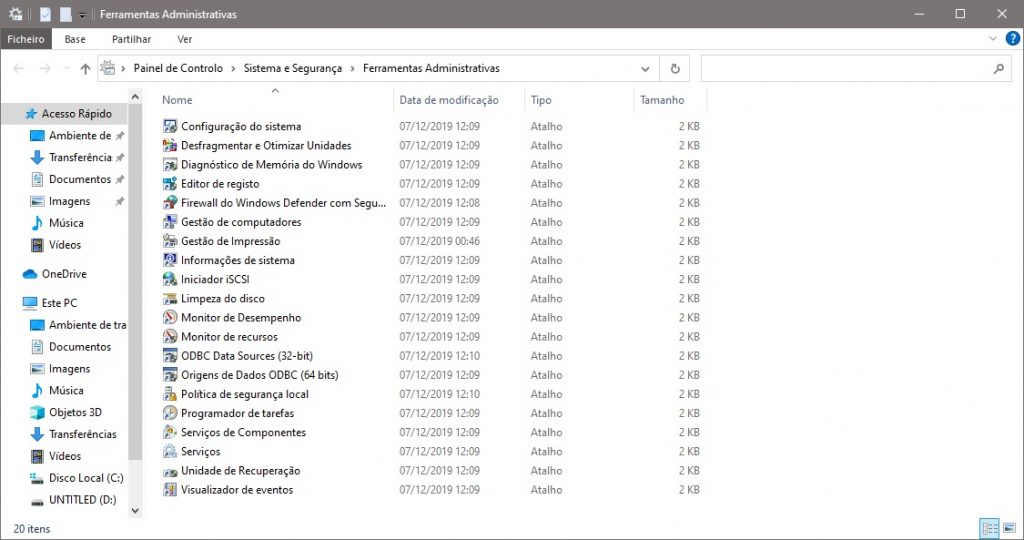Expand breadcrumb arrow after Painel de Controlo
Viewport: 1024px width, 540px height.
click(233, 69)
